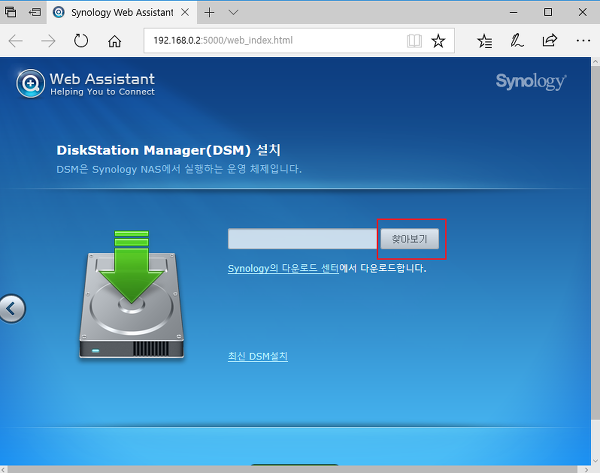Close the browser window

pyautogui.click(x=582, y=12)
